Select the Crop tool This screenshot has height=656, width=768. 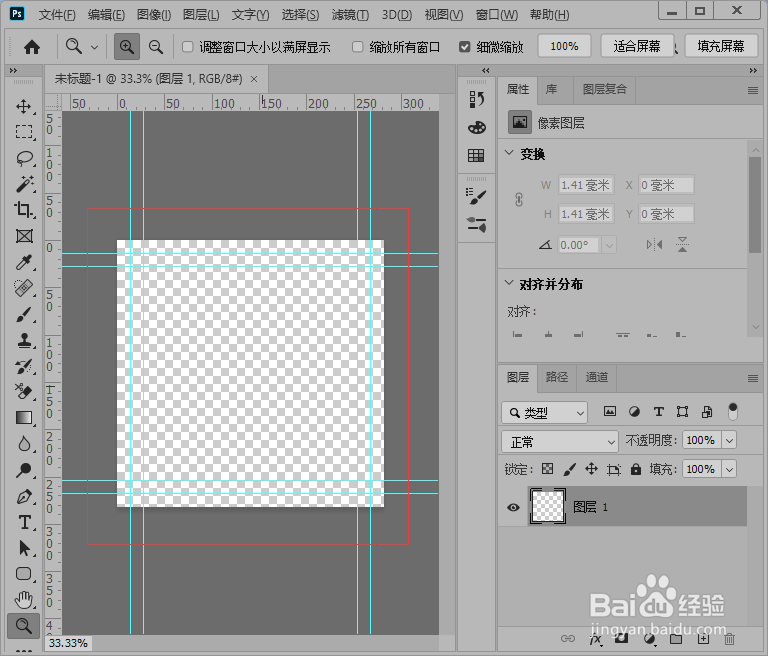click(x=24, y=210)
